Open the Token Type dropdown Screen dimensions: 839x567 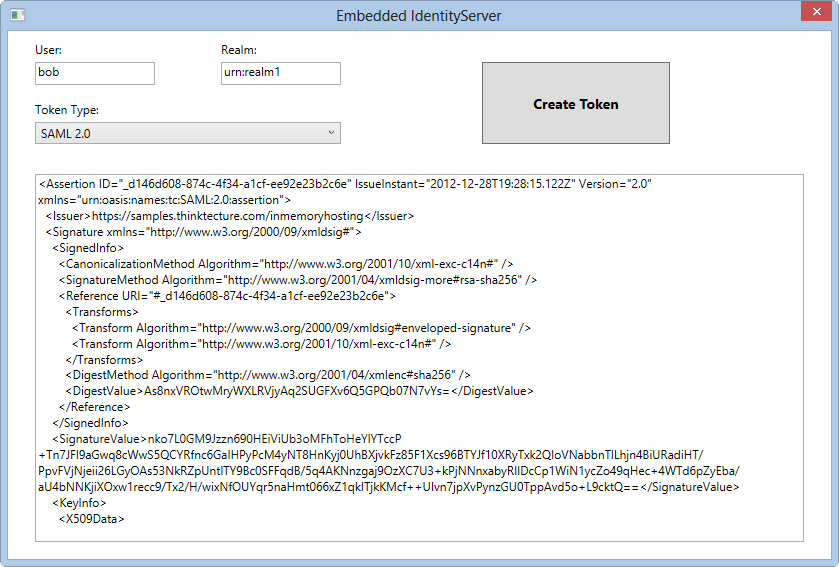tap(187, 133)
